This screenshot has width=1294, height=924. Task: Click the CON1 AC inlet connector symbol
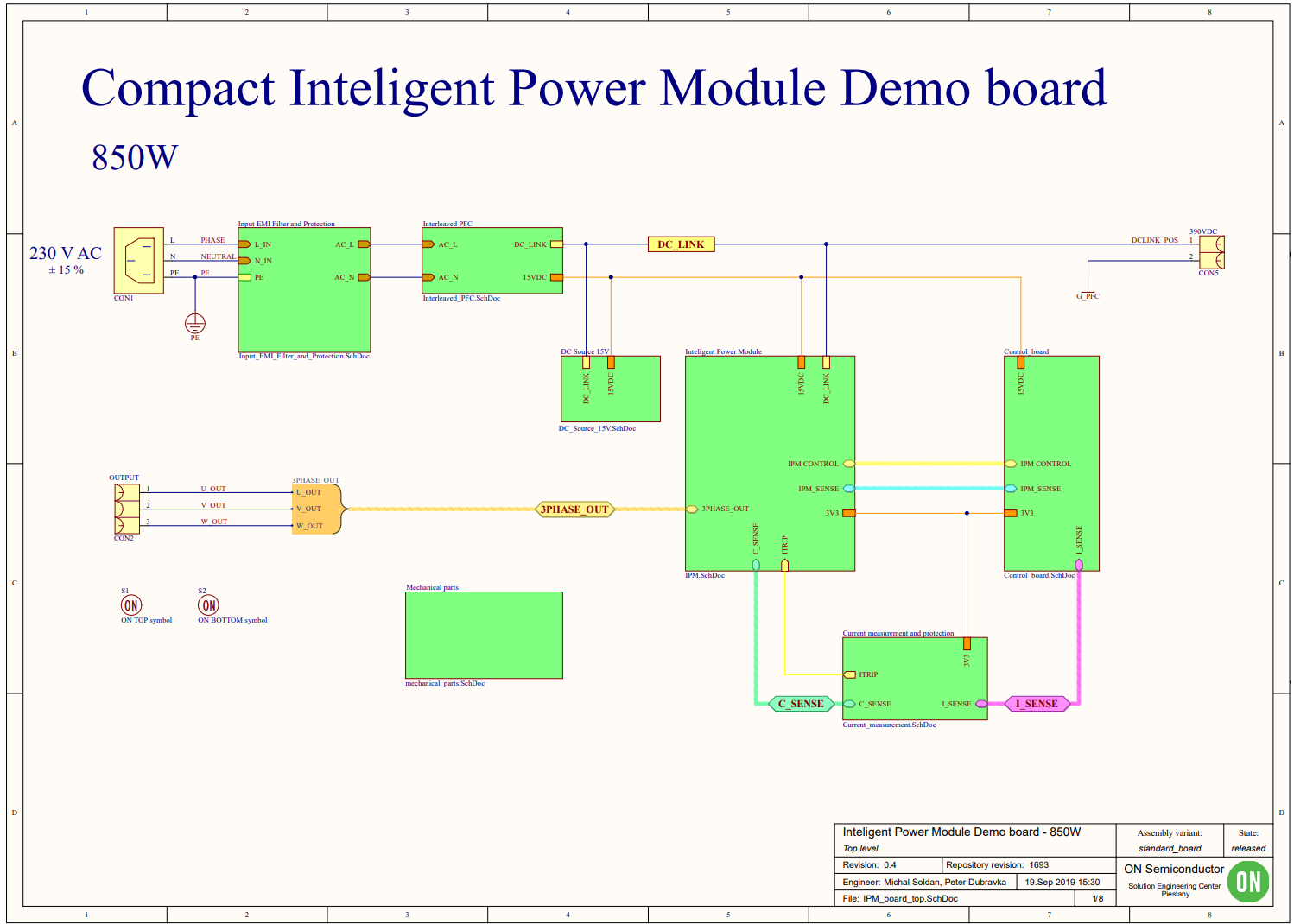[x=138, y=260]
